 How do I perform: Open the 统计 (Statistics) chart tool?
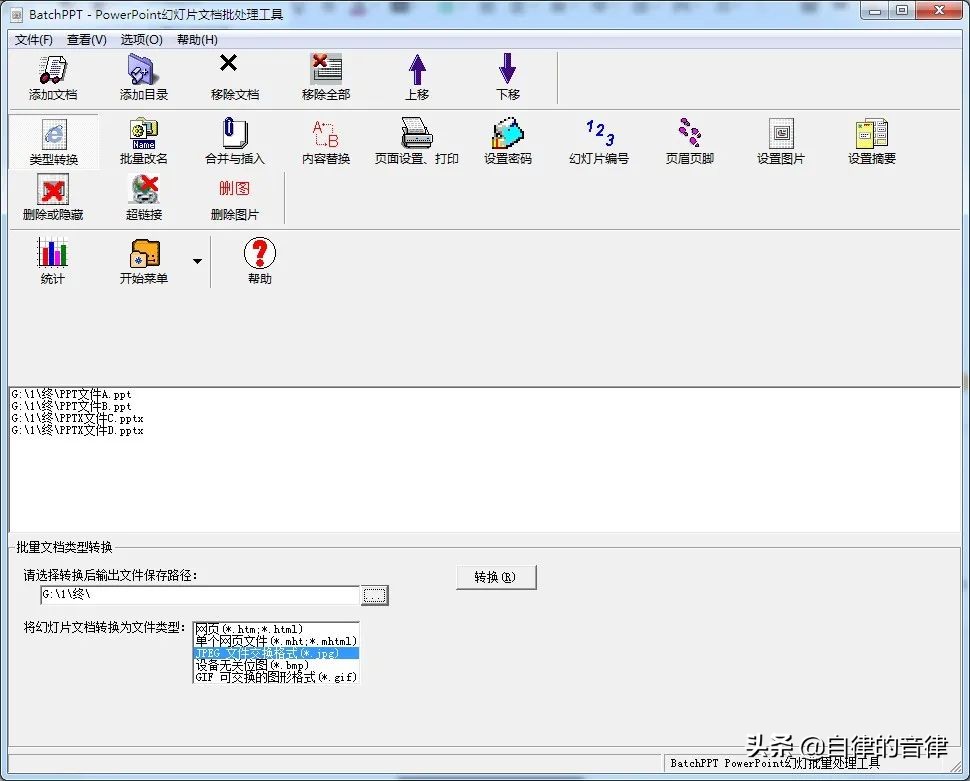53,261
